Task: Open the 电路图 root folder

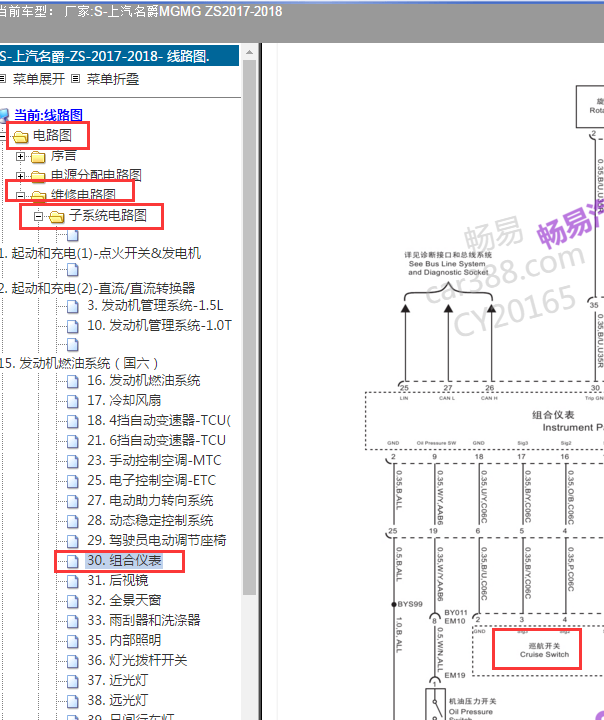Action: [x=52, y=135]
